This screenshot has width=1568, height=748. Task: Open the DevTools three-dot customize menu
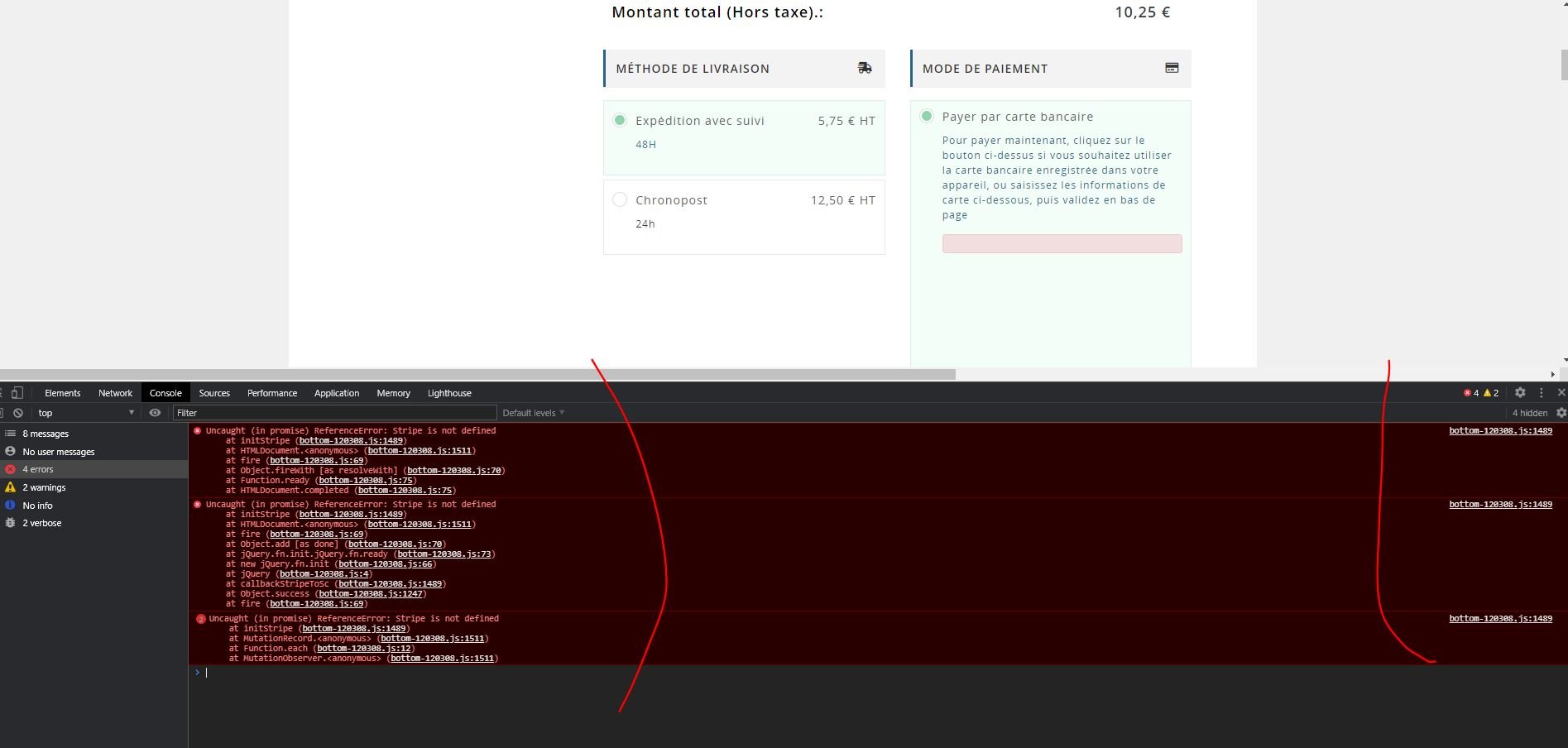tap(1541, 393)
